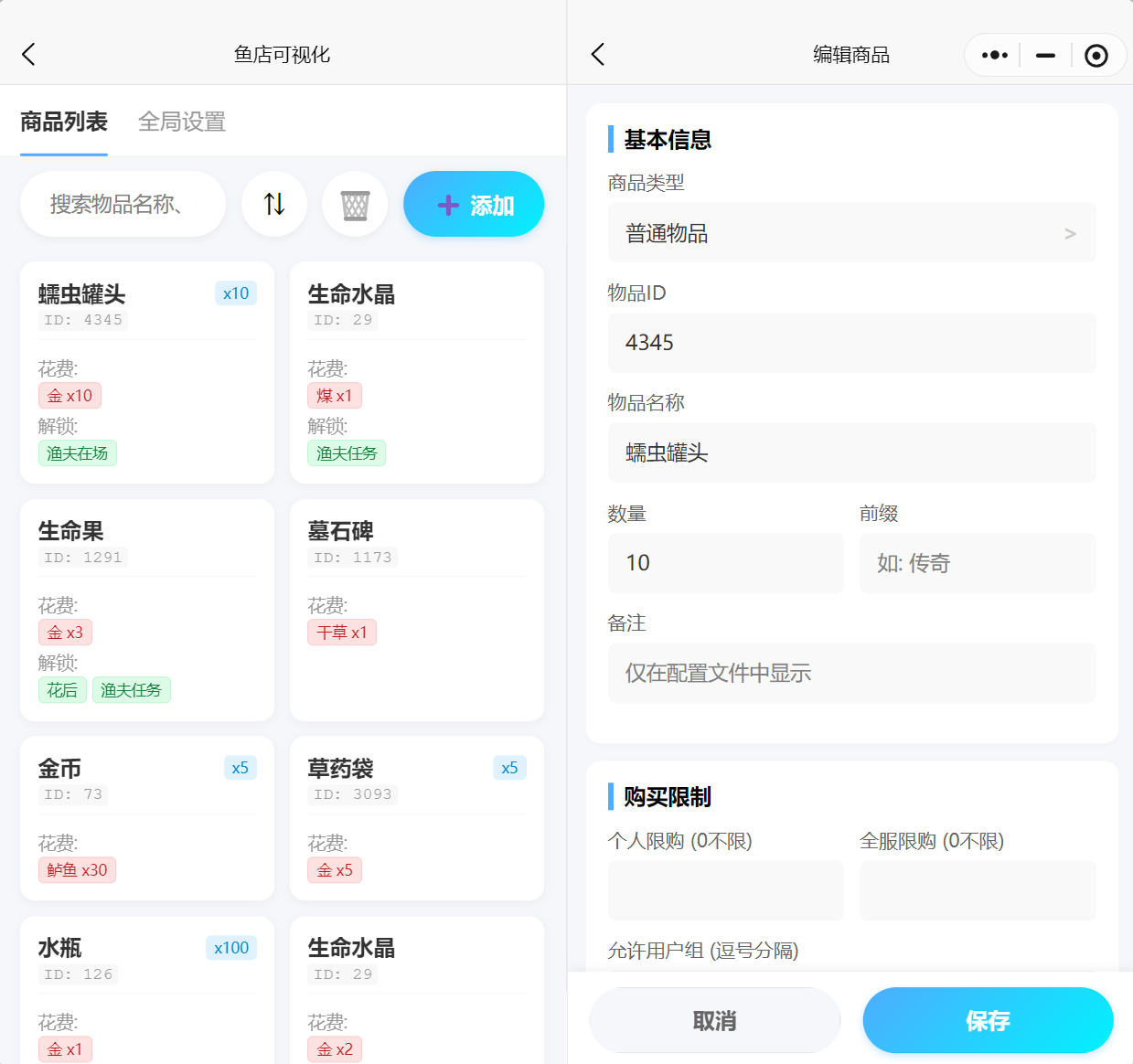Click the back arrow in 鱼店可视化 header
The image size is (1133, 1064).
[x=29, y=55]
